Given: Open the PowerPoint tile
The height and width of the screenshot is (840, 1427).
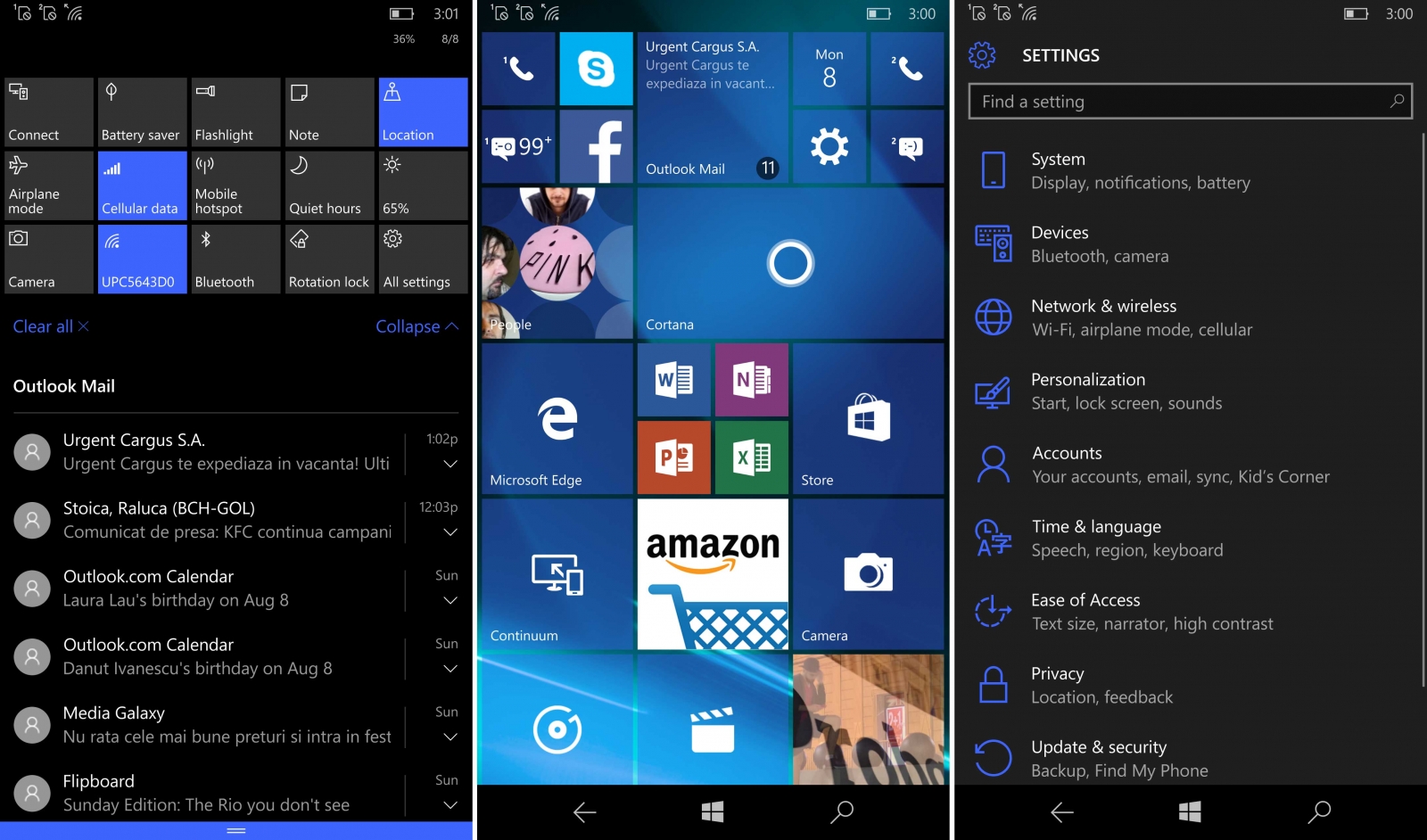Looking at the screenshot, I should pos(674,457).
